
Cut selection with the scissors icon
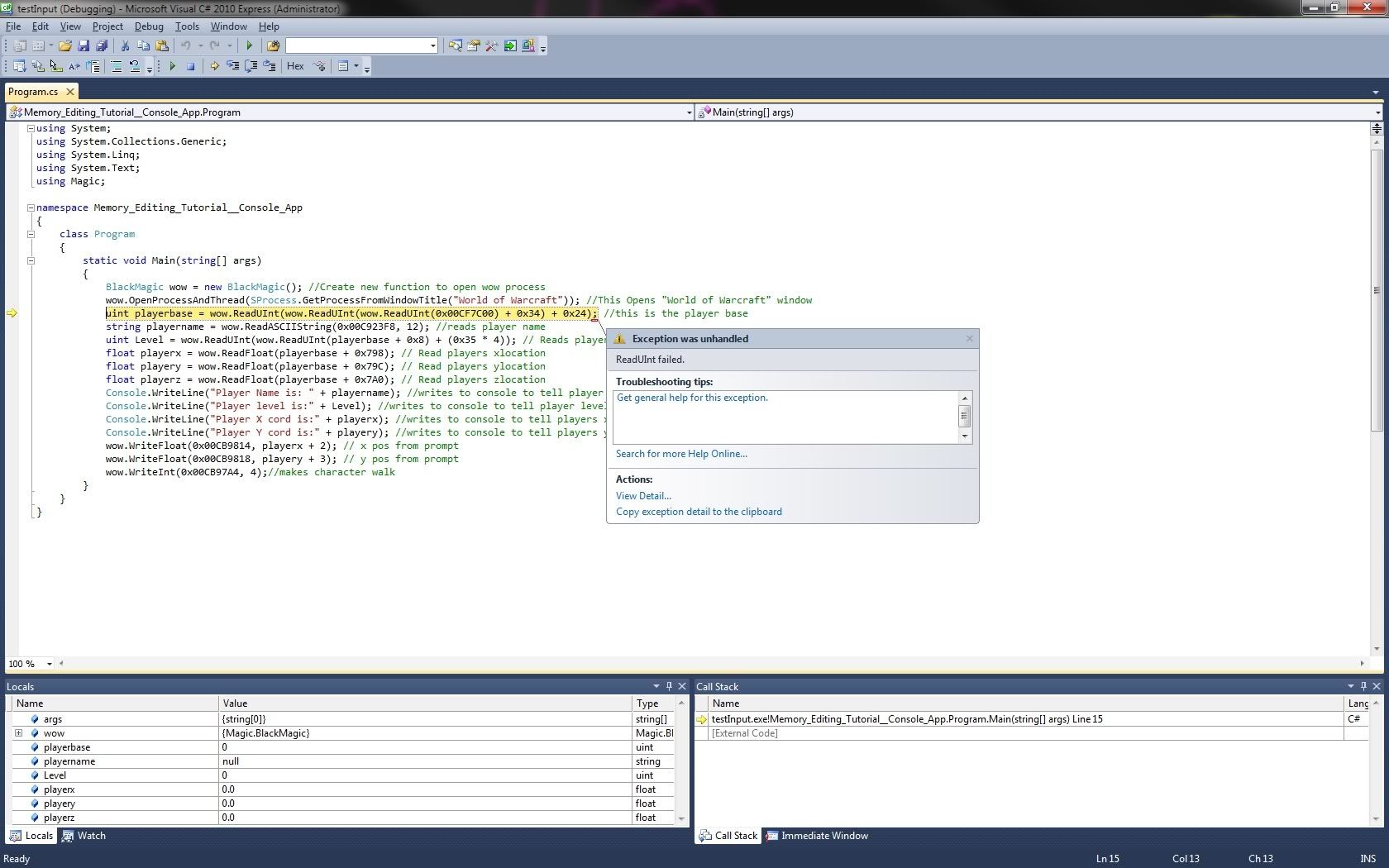125,45
